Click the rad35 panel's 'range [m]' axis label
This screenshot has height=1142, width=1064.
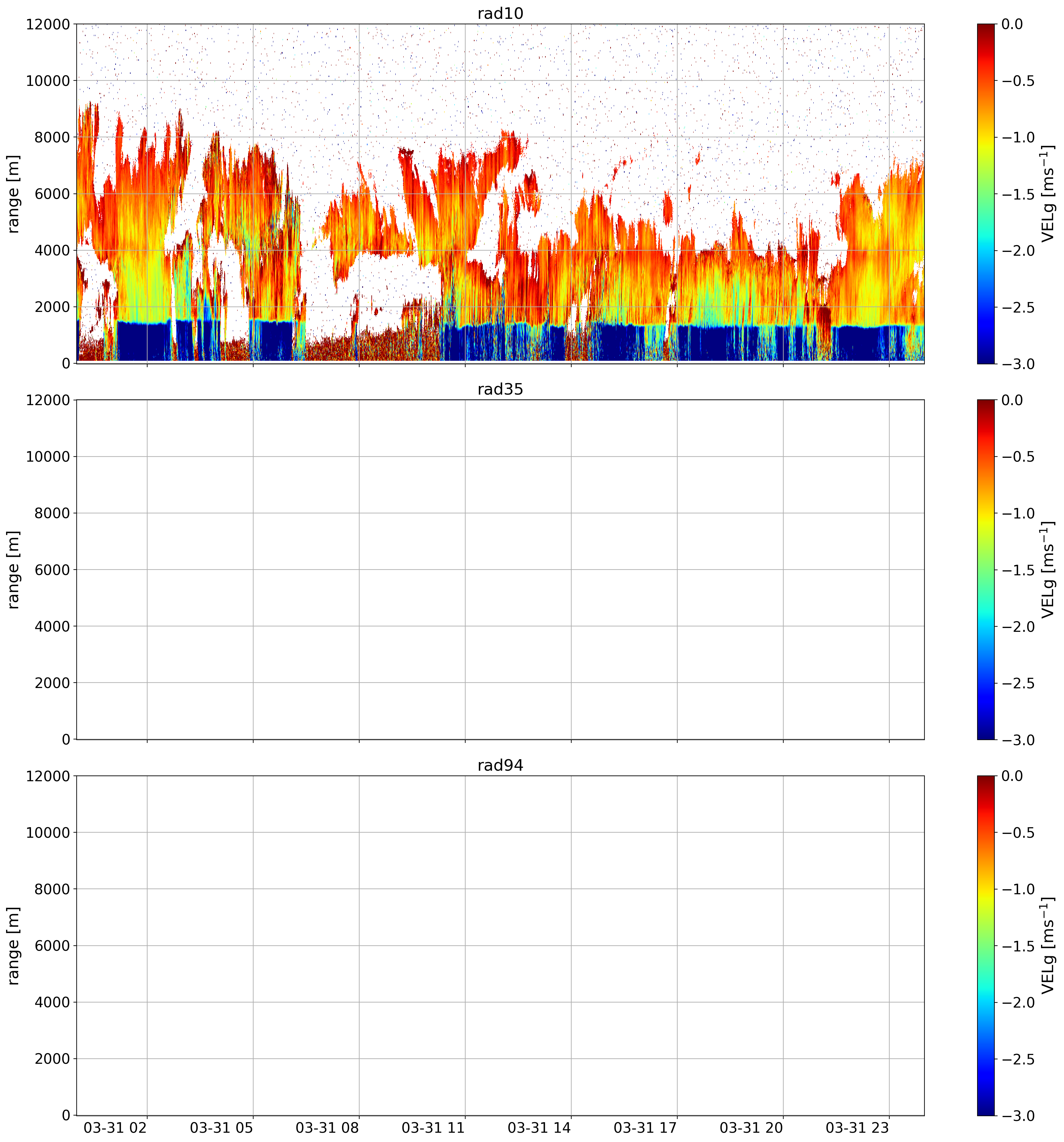(13, 570)
